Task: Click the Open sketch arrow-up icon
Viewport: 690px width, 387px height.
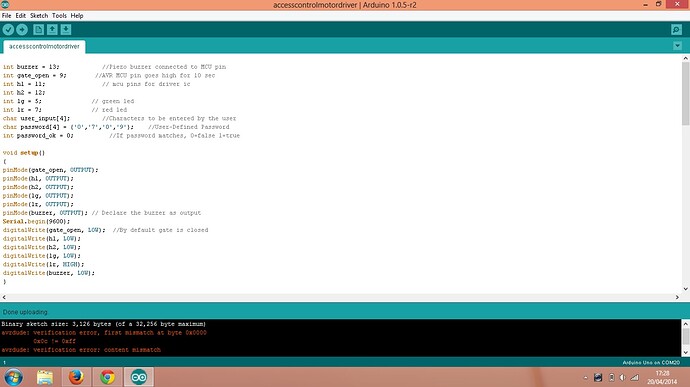Action: [52, 29]
